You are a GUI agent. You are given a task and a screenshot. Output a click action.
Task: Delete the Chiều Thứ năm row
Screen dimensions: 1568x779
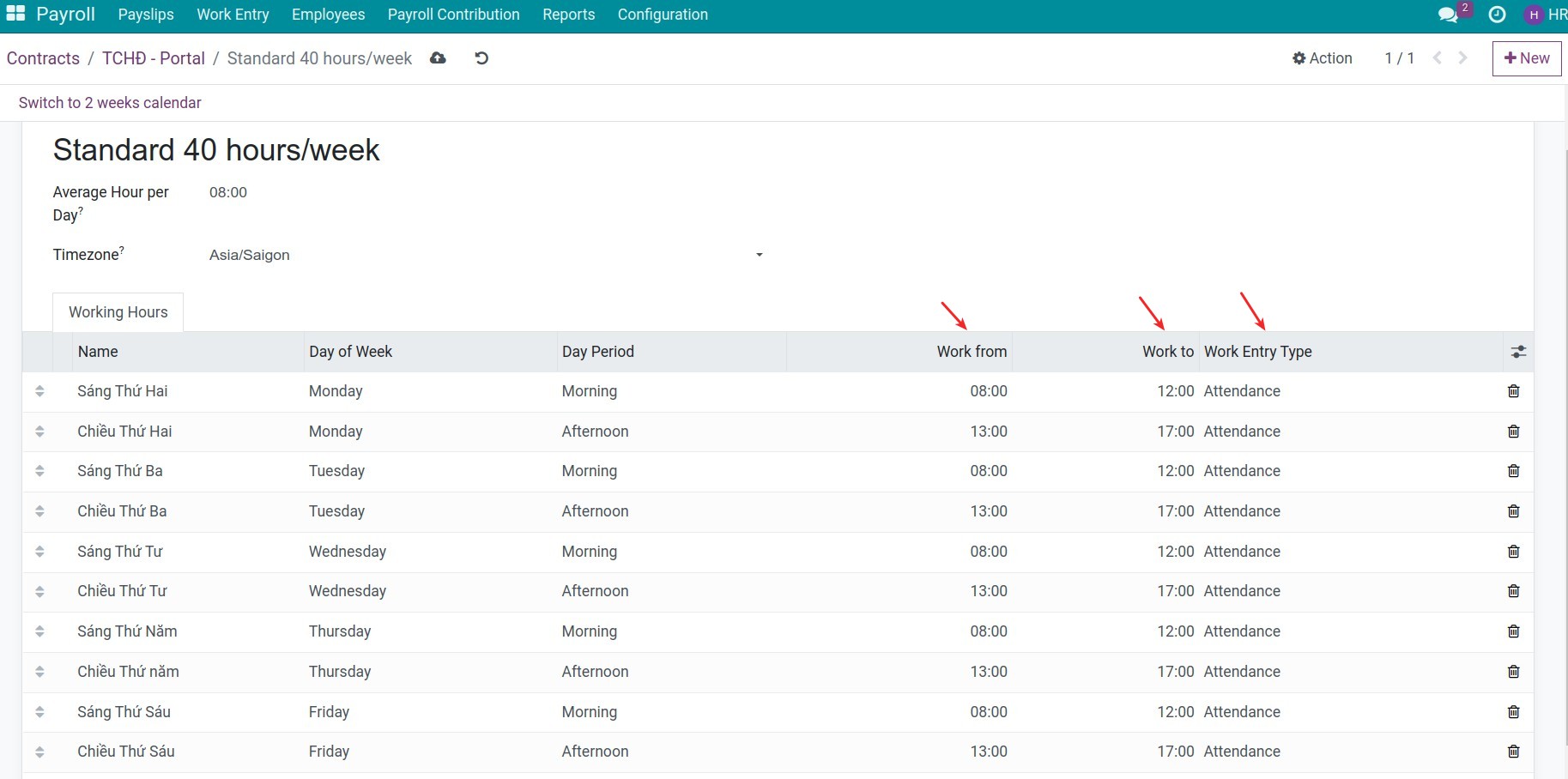pos(1514,672)
